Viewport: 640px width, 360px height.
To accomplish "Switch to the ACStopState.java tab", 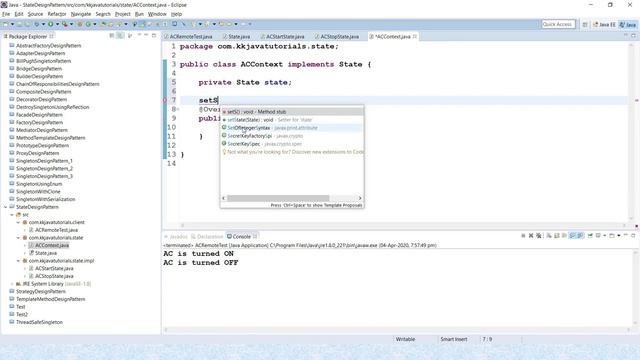I will [x=337, y=36].
